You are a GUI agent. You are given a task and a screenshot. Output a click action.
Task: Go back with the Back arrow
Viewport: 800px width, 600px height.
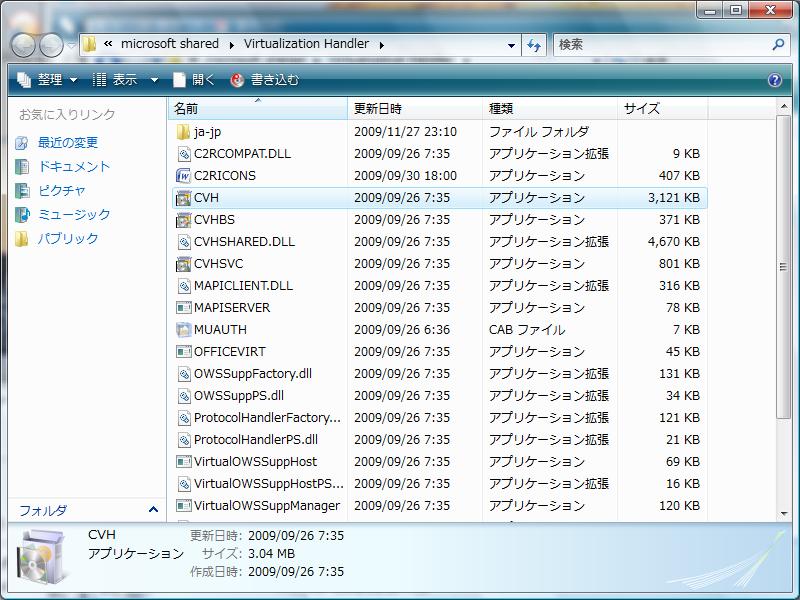pyautogui.click(x=22, y=45)
